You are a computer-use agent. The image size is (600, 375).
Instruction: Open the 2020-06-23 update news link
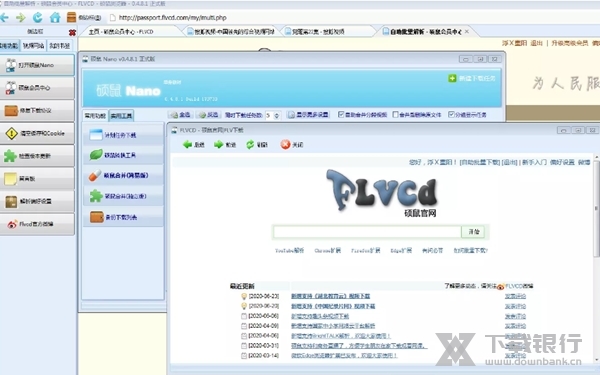coord(330,296)
